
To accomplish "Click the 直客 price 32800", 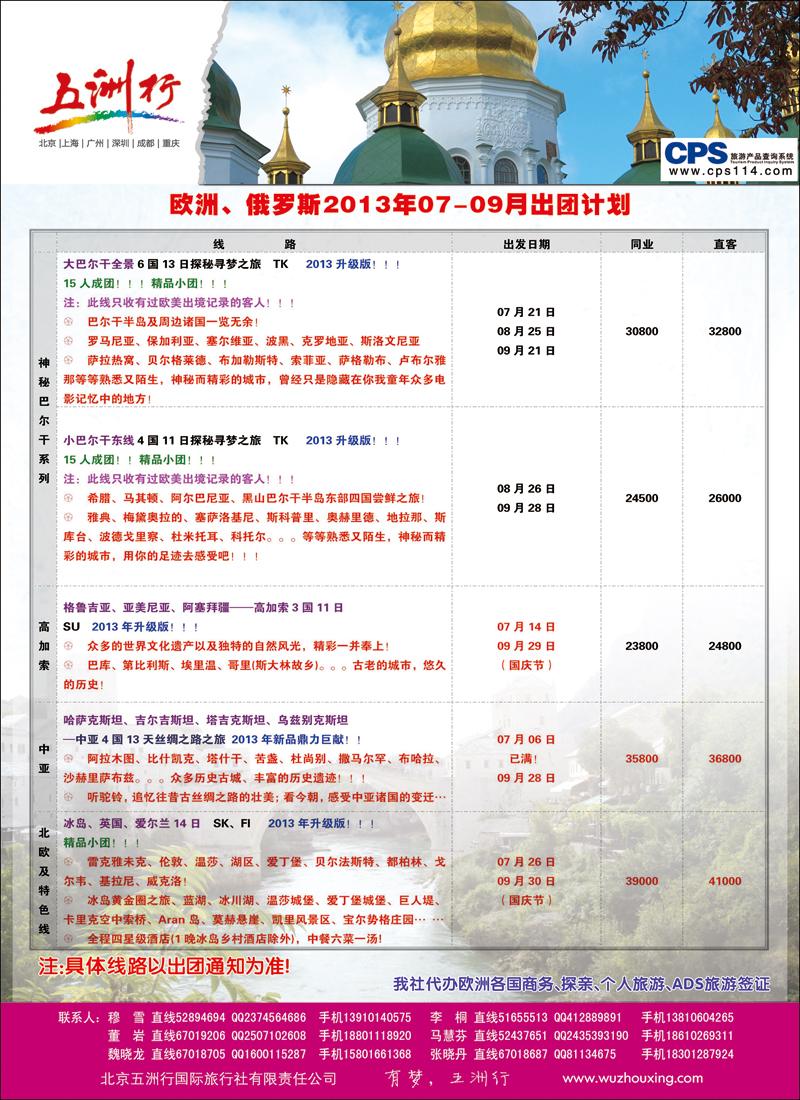I will coord(725,331).
